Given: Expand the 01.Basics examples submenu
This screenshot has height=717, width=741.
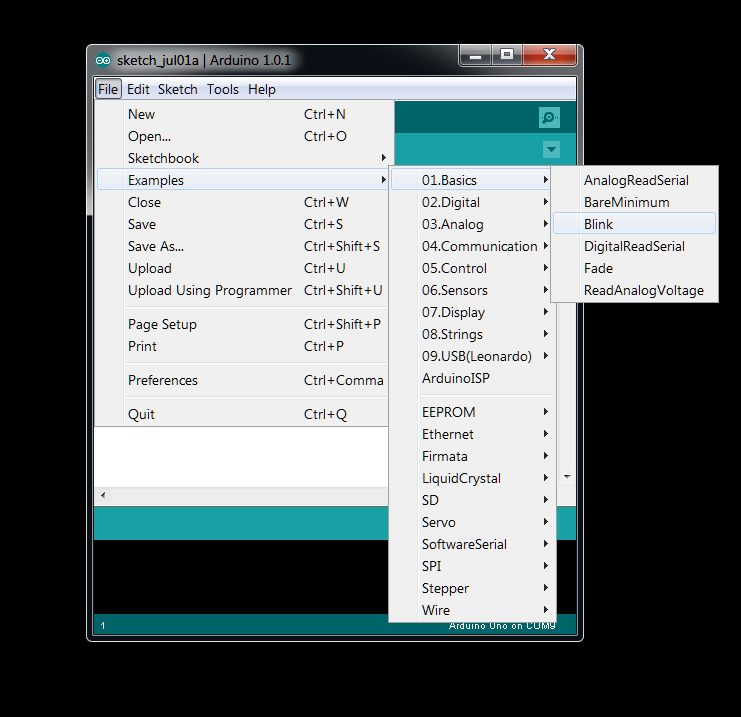Looking at the screenshot, I should click(473, 180).
